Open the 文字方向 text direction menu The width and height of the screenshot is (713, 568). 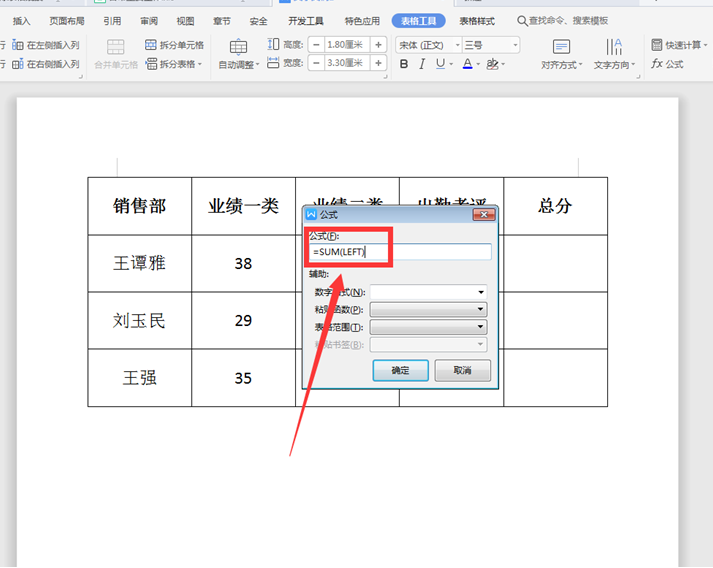[614, 54]
